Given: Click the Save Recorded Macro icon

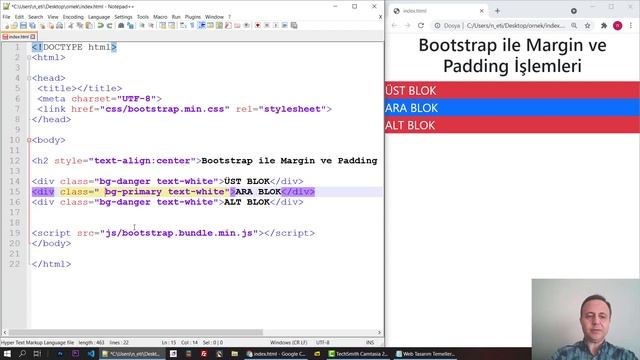Looking at the screenshot, I should coord(294,25).
